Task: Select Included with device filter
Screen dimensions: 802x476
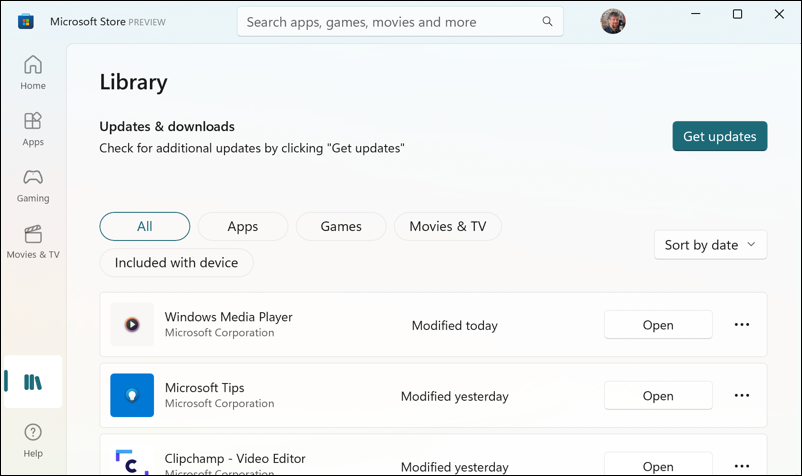Action: tap(176, 263)
